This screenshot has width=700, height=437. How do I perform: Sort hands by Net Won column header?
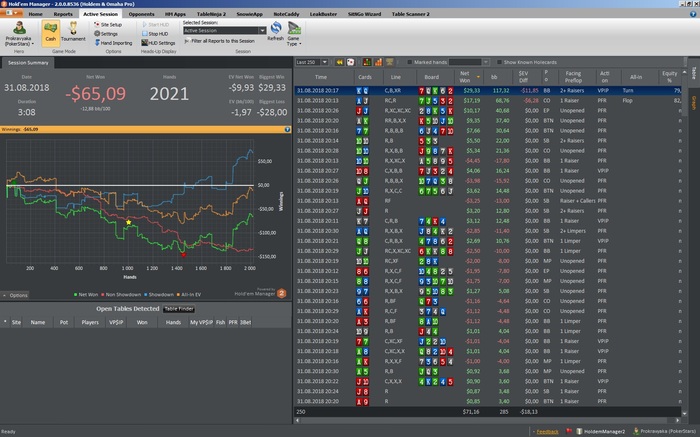pos(465,77)
